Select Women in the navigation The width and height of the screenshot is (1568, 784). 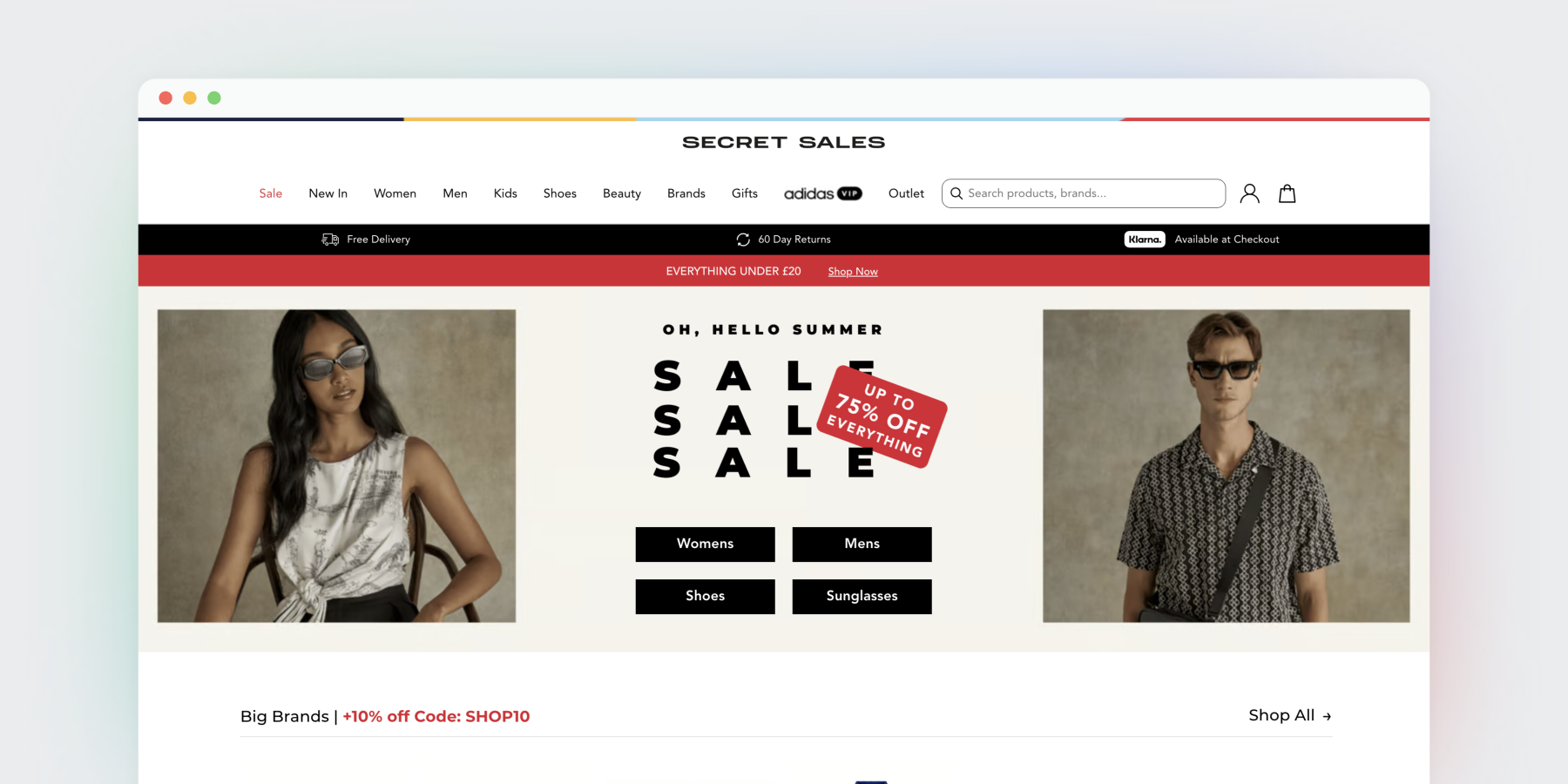[x=395, y=193]
